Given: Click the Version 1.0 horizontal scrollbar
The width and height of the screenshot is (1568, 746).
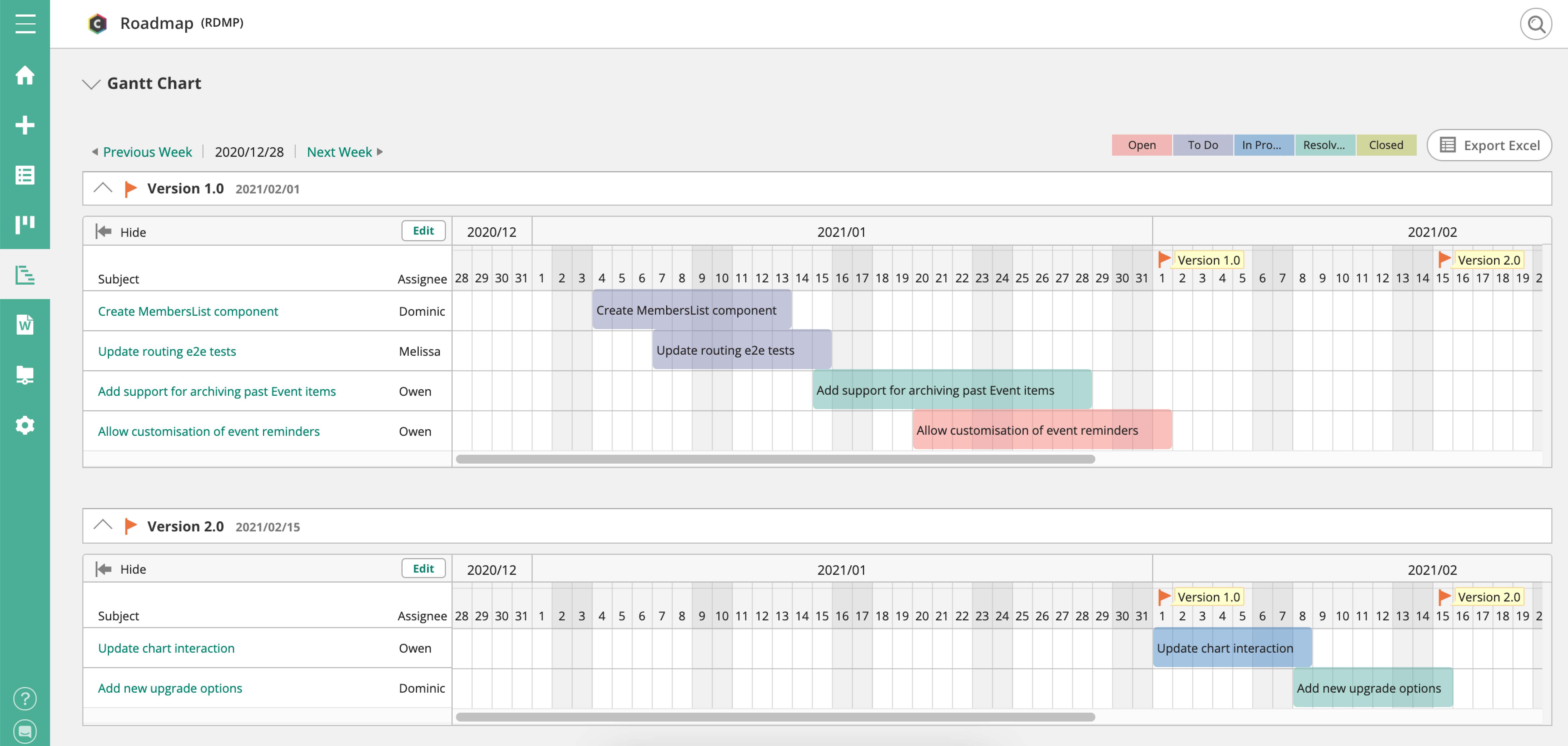Looking at the screenshot, I should pyautogui.click(x=775, y=459).
